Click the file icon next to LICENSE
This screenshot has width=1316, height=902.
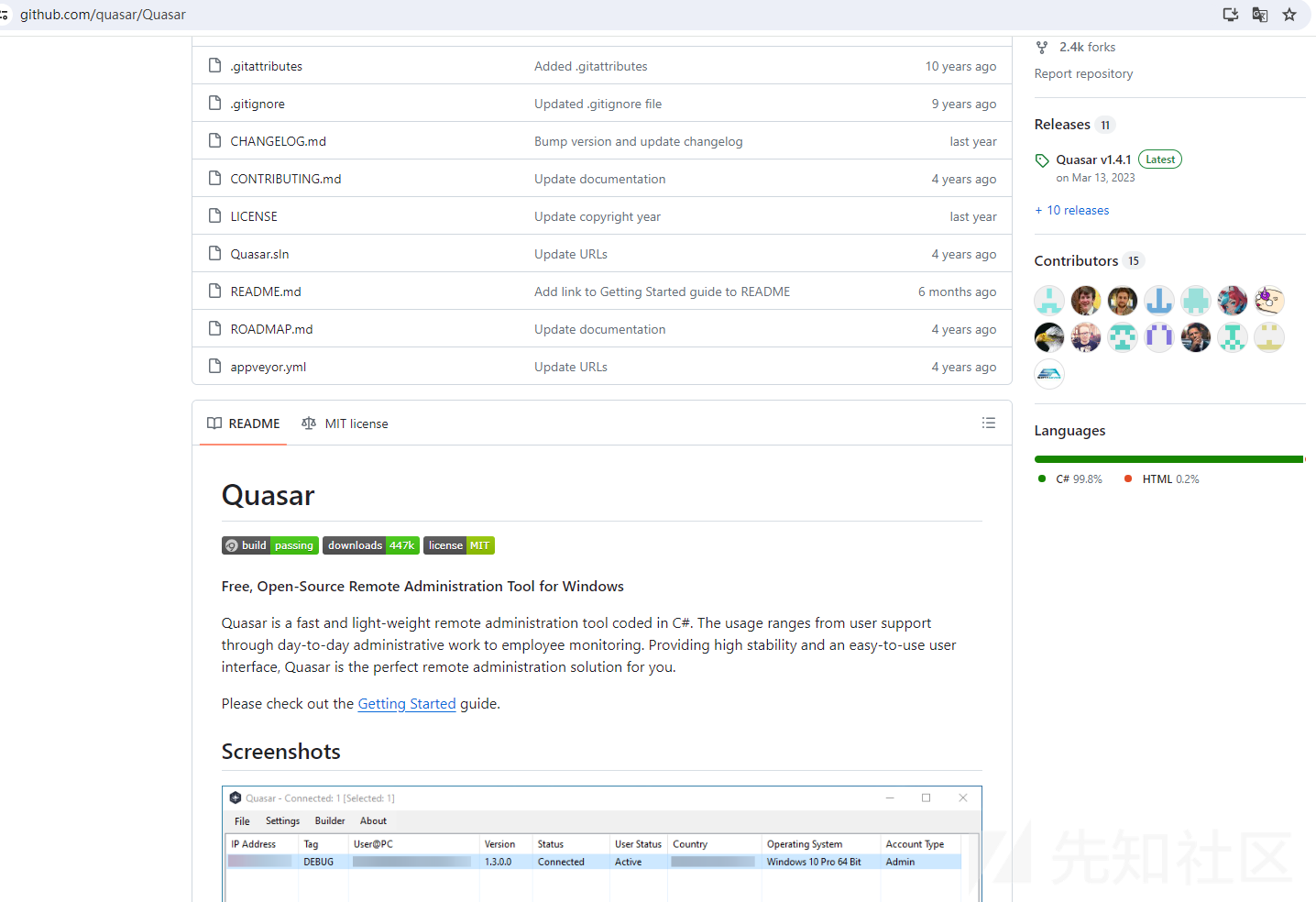tap(215, 215)
